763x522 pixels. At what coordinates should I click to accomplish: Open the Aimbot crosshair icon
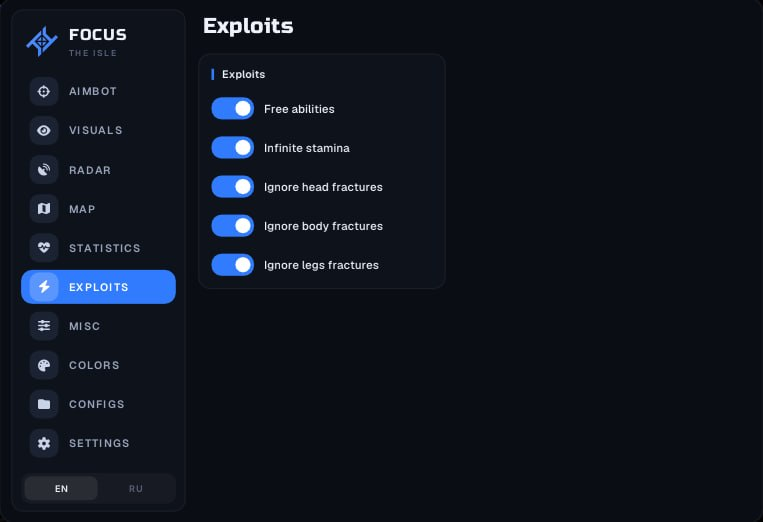pyautogui.click(x=44, y=91)
